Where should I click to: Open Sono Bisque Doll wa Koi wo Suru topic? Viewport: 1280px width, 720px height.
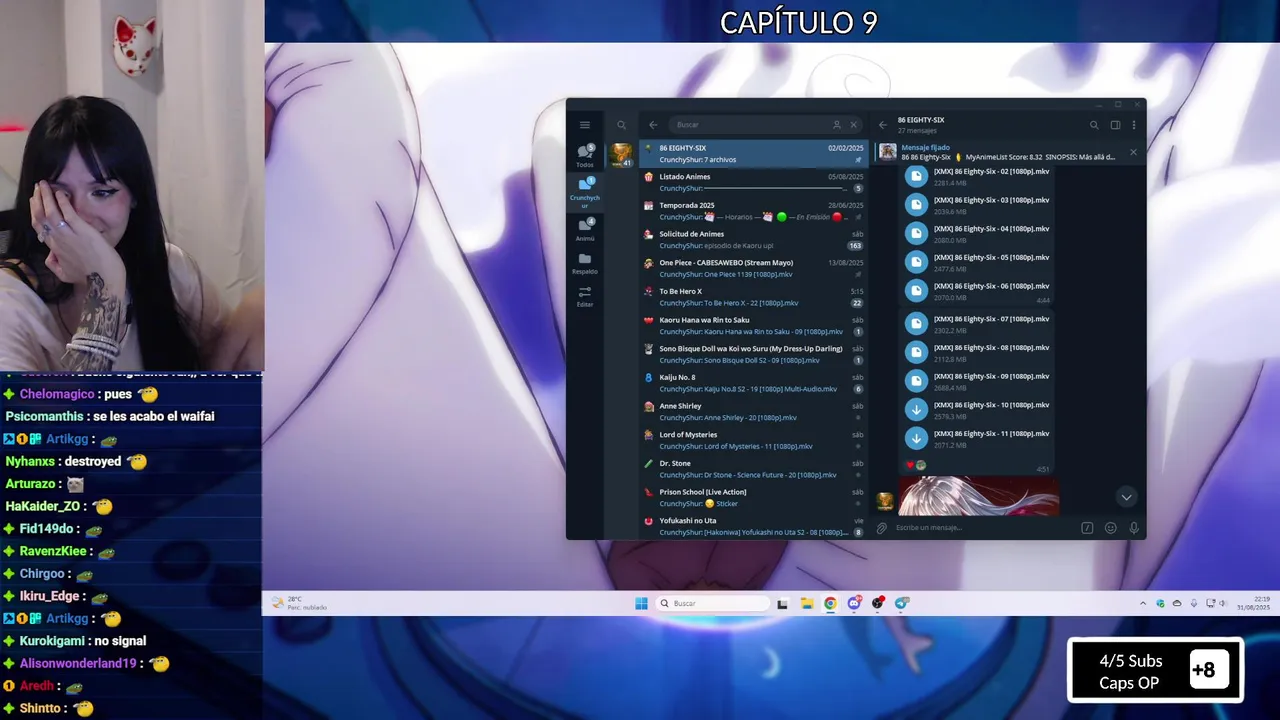[754, 354]
